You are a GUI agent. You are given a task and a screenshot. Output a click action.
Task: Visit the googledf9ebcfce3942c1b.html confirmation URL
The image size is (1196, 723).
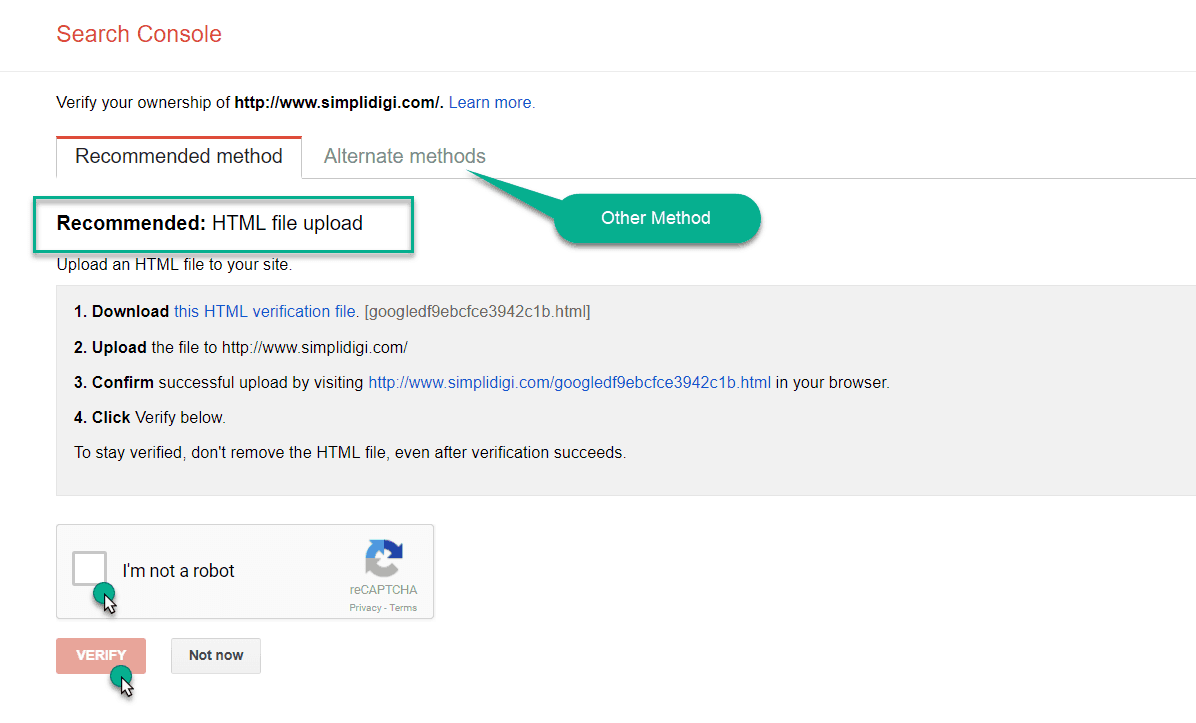click(x=569, y=382)
